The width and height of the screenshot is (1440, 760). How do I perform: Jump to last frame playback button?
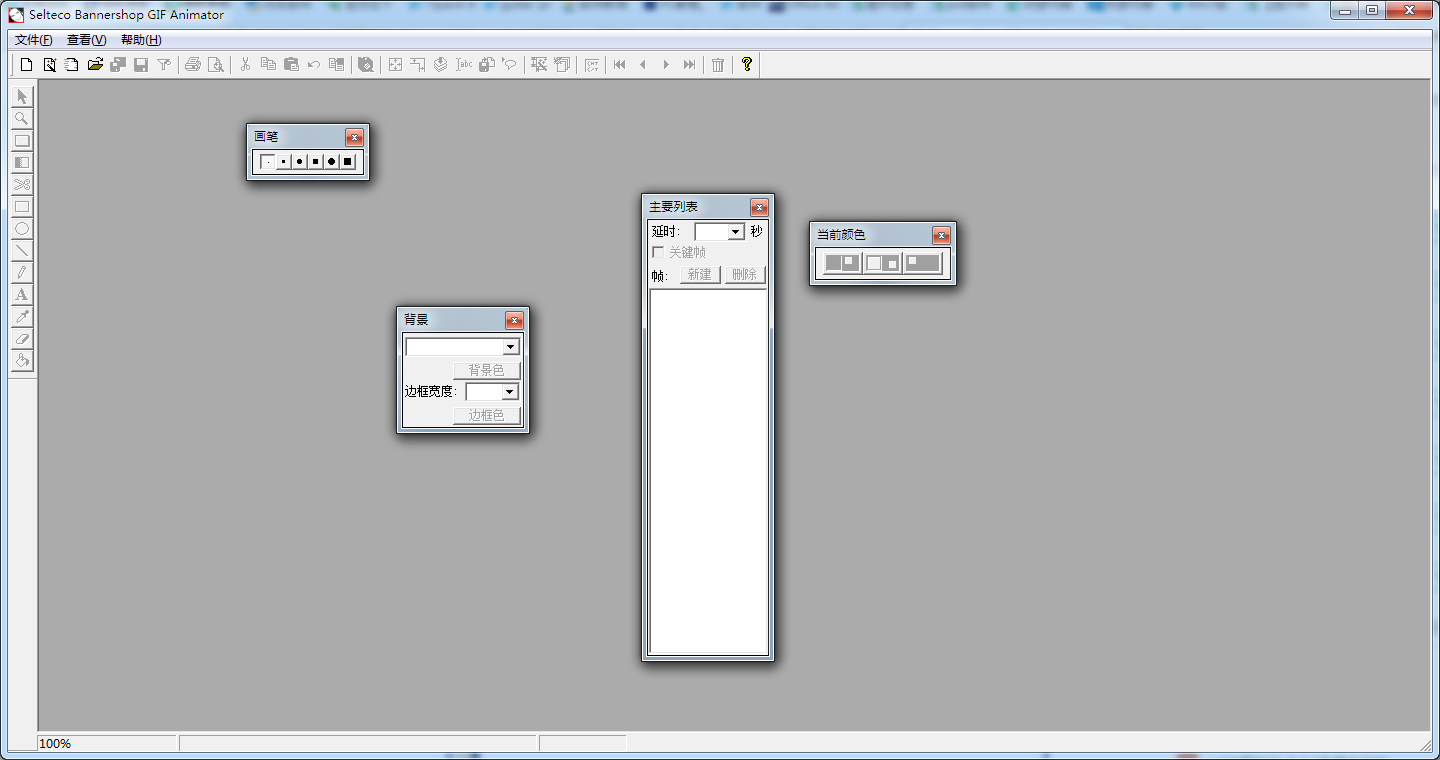click(x=689, y=65)
